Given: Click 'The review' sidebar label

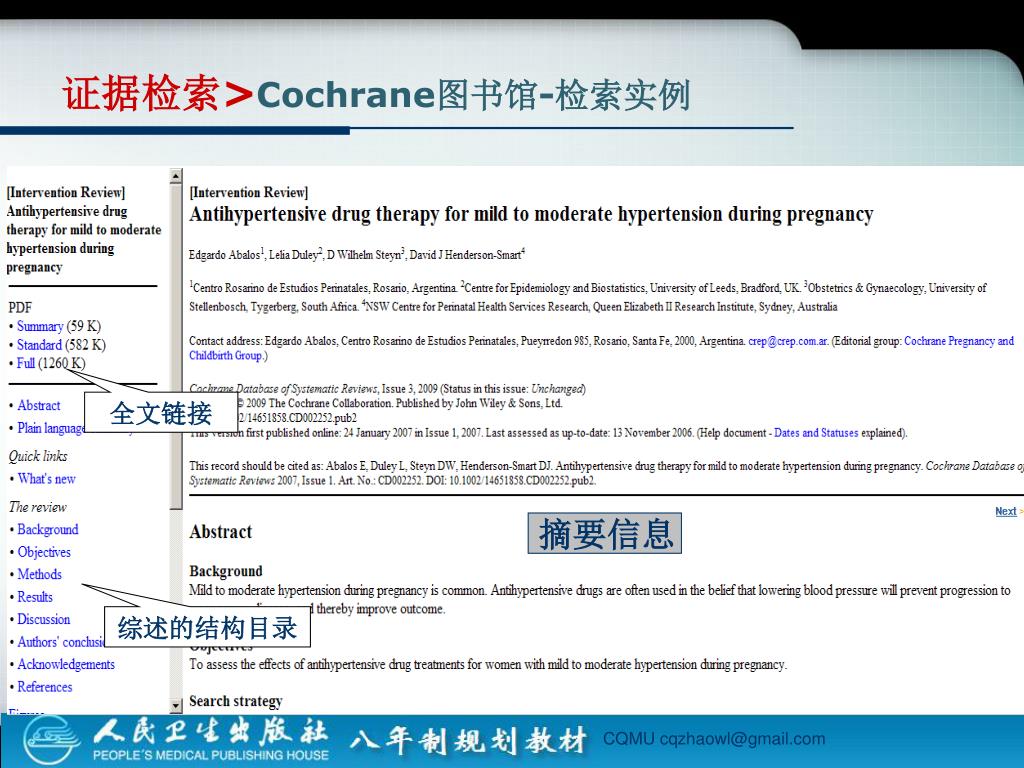Looking at the screenshot, I should click(x=38, y=507).
